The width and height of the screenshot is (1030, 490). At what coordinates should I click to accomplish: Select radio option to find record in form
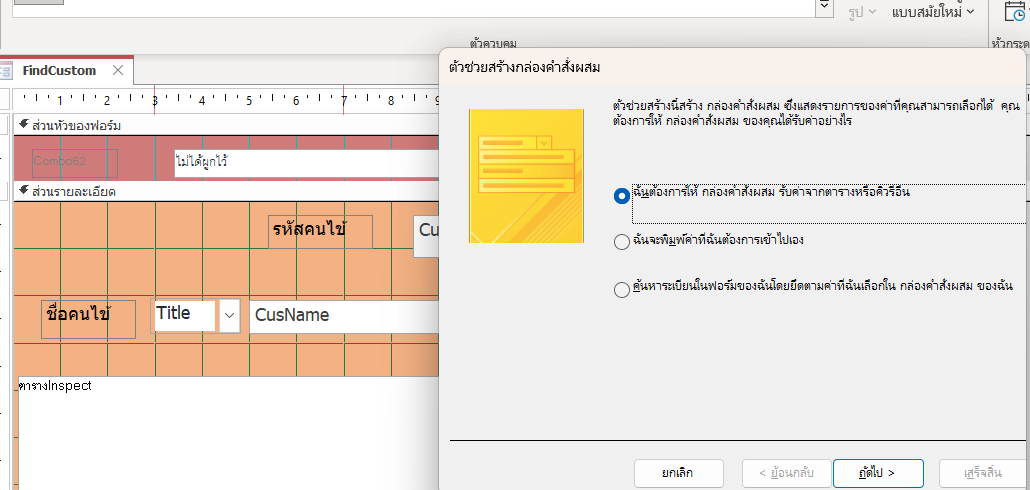pyautogui.click(x=621, y=290)
